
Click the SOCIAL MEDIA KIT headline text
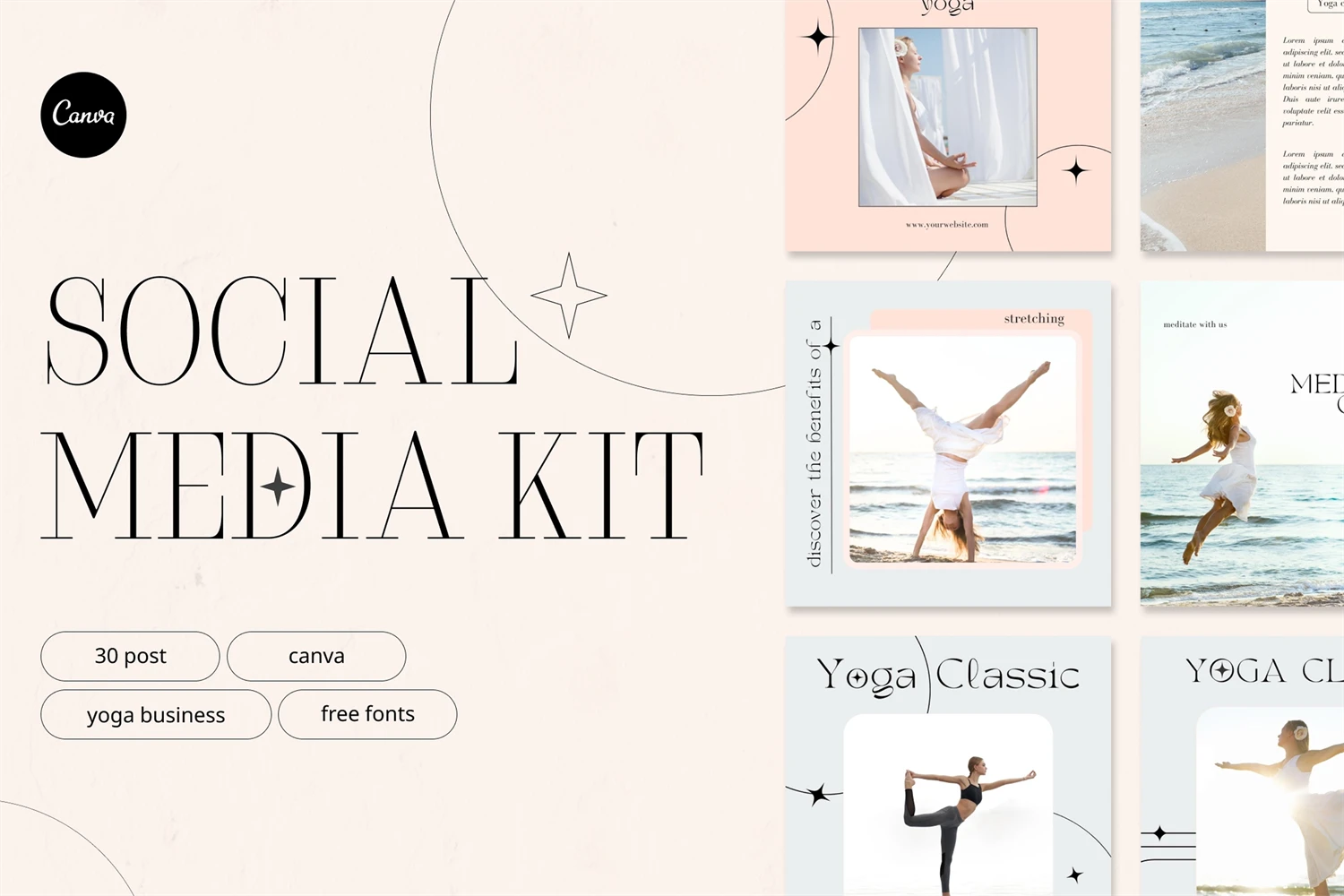(372, 408)
